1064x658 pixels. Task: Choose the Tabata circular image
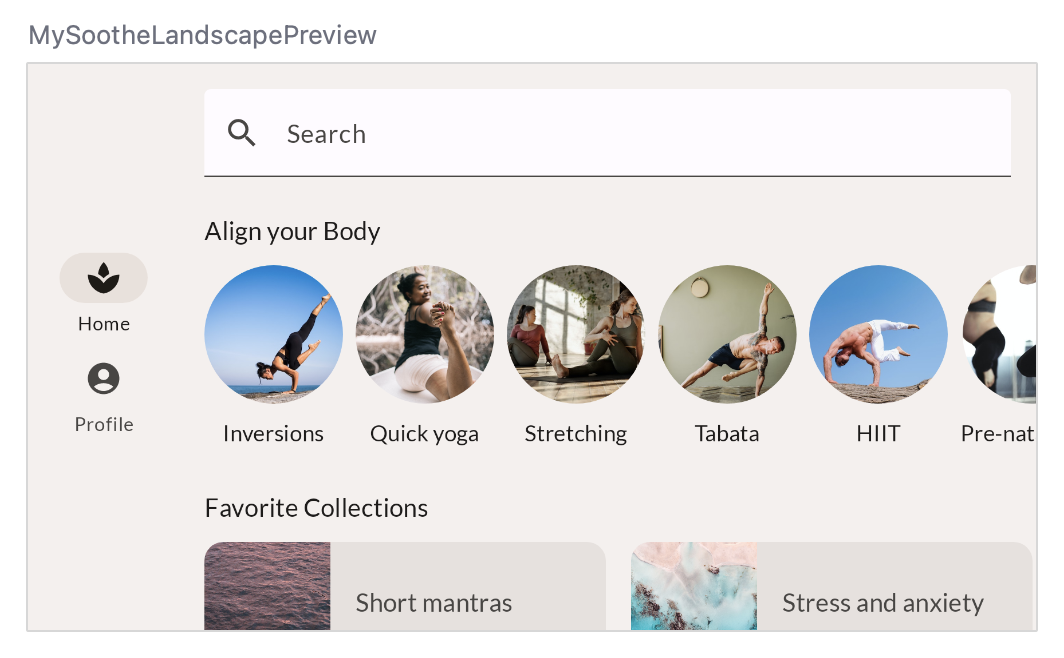point(727,334)
